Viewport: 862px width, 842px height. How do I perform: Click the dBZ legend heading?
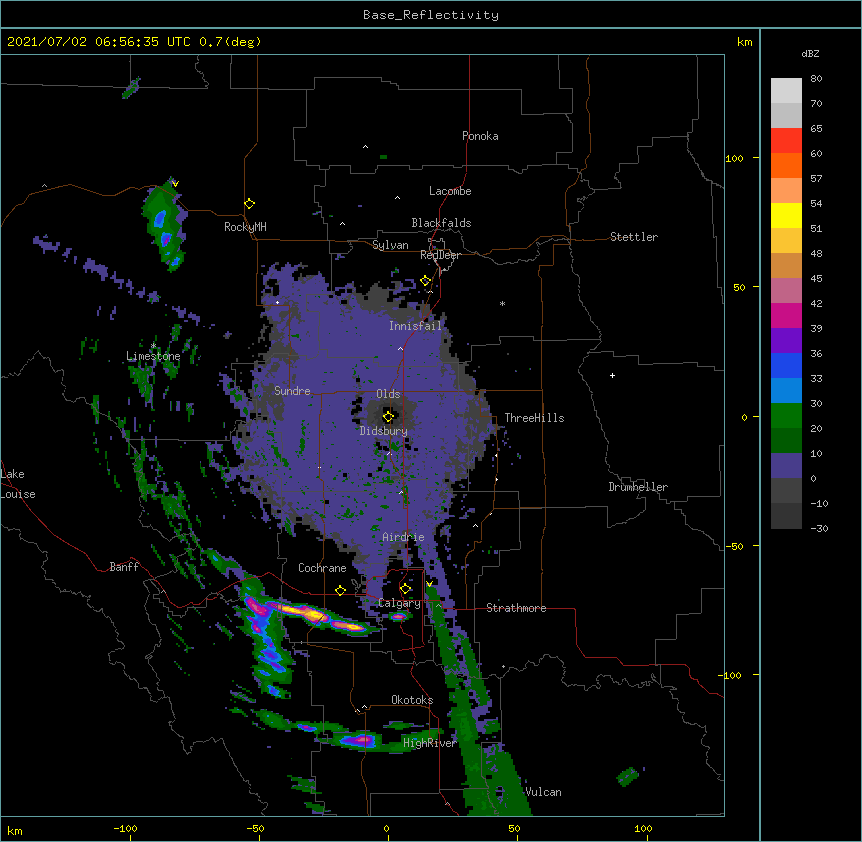pyautogui.click(x=810, y=54)
